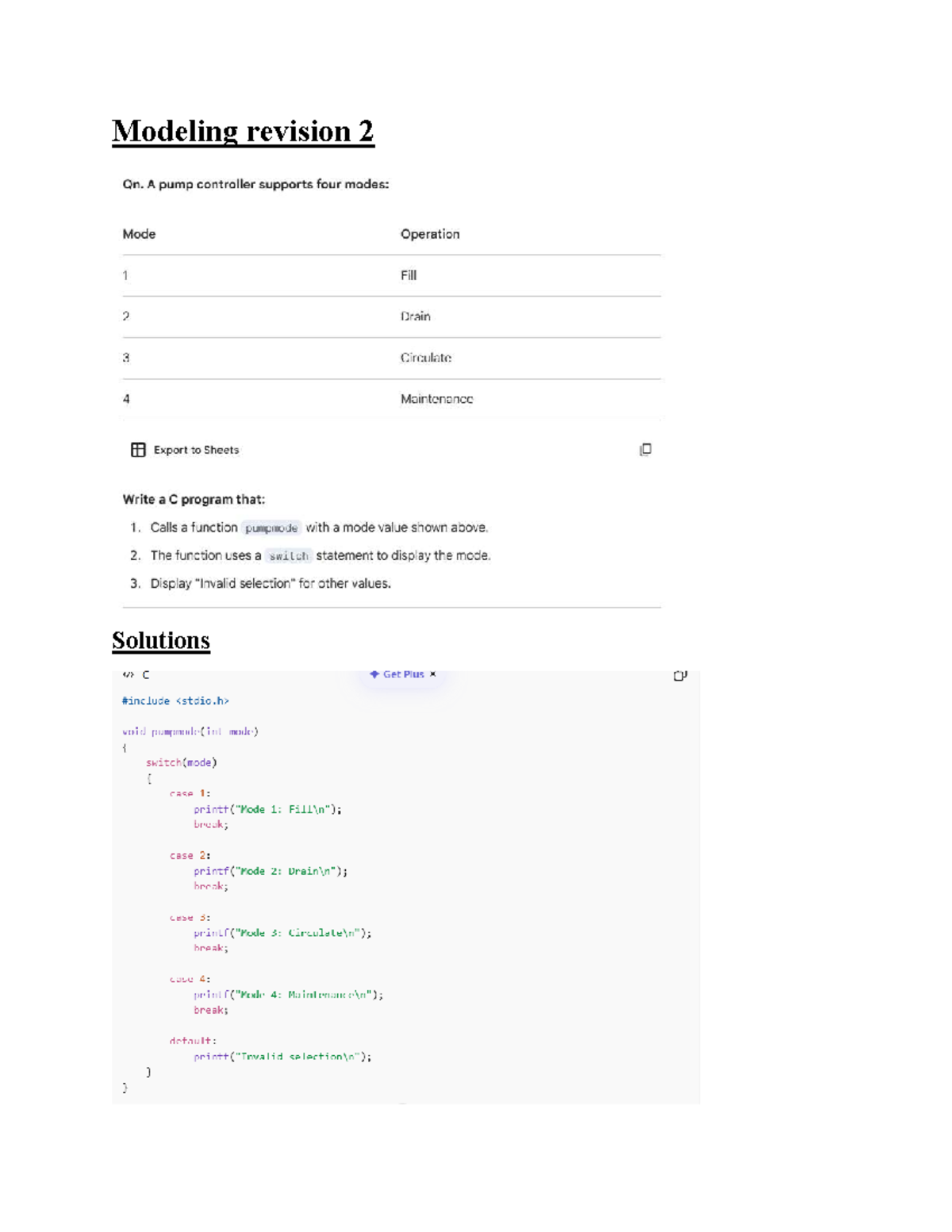The height and width of the screenshot is (1232, 952).
Task: Select the "Operation" column header
Action: tap(430, 234)
